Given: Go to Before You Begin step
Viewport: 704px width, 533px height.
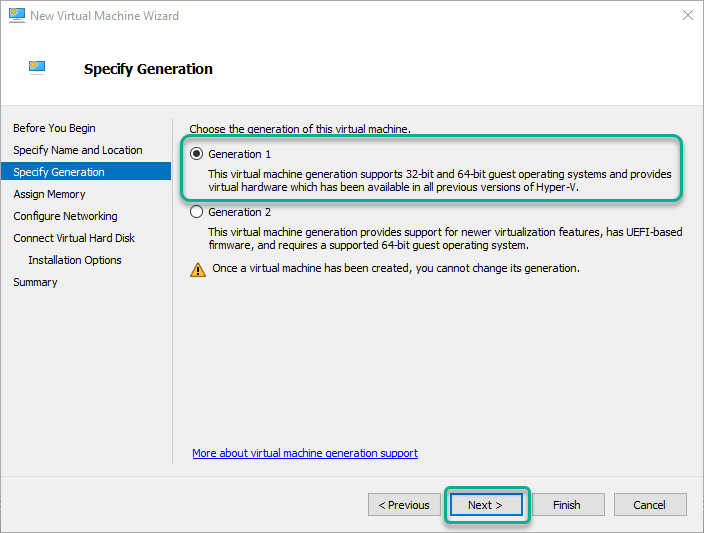Looking at the screenshot, I should click(54, 128).
